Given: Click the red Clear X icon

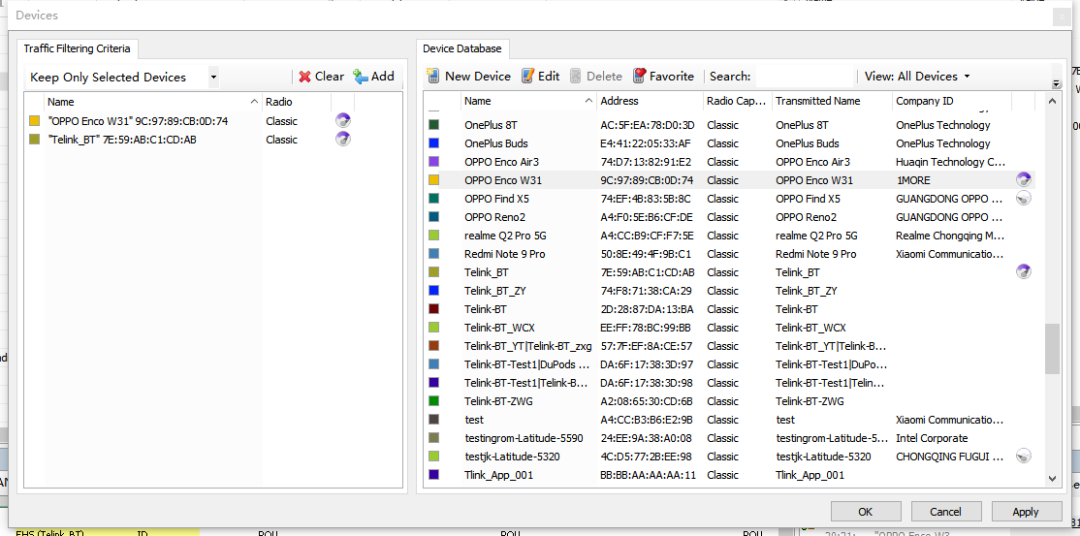Looking at the screenshot, I should click(304, 77).
